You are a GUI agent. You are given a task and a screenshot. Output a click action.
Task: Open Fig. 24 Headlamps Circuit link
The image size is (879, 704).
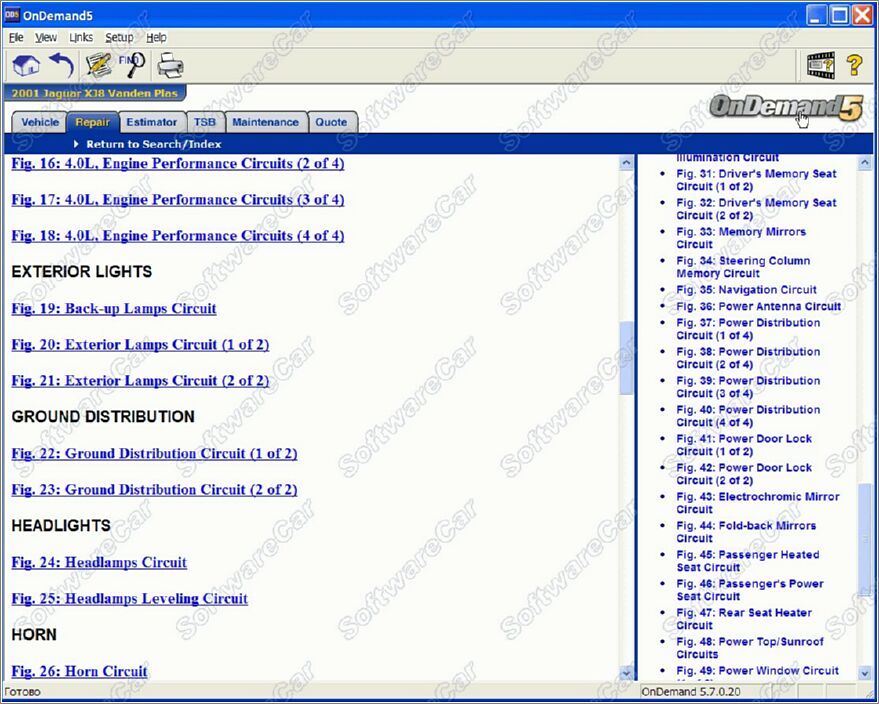[x=99, y=563]
